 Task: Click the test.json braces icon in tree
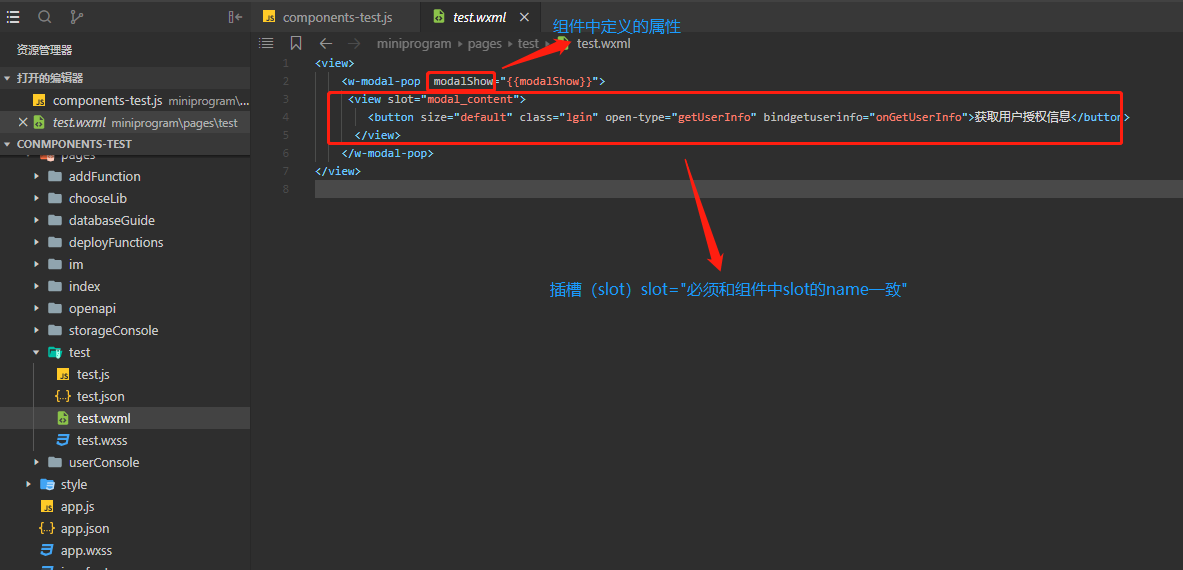click(x=63, y=397)
